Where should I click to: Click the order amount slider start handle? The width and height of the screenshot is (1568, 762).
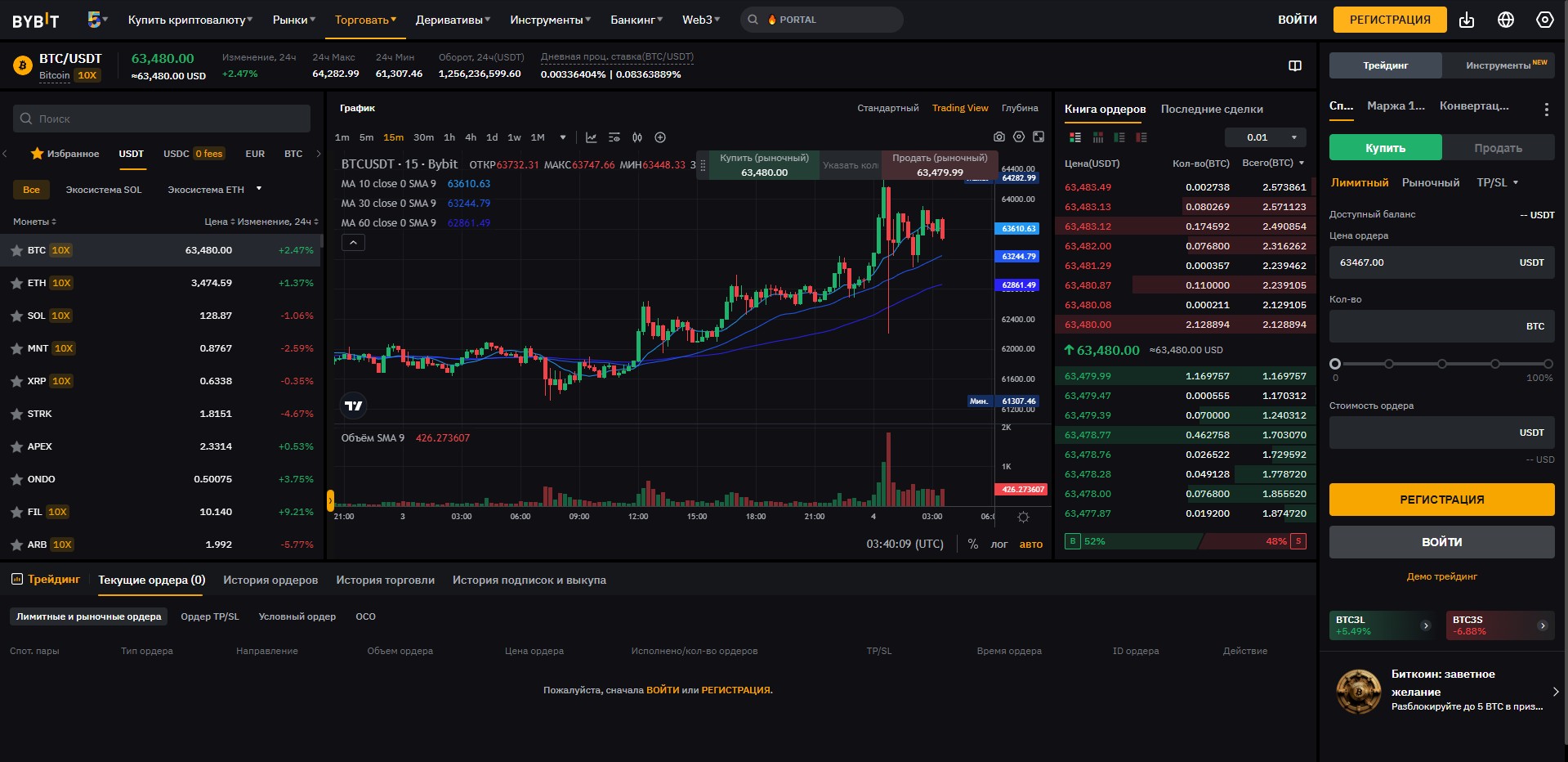click(x=1335, y=364)
